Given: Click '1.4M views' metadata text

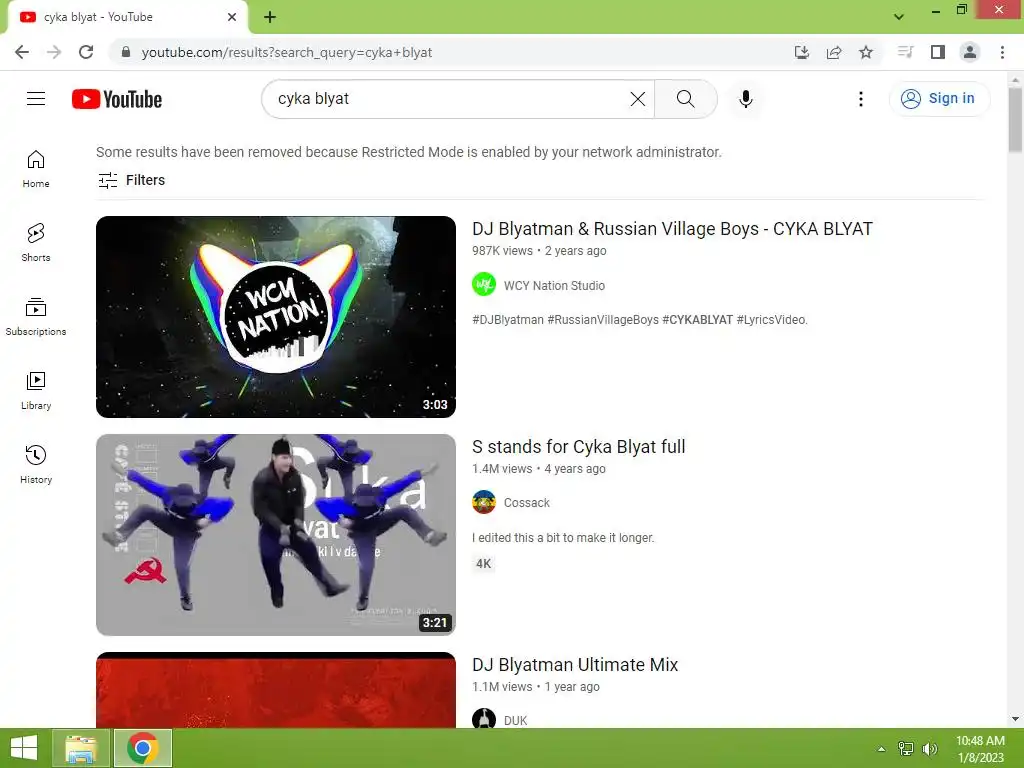Looking at the screenshot, I should pos(502,469).
